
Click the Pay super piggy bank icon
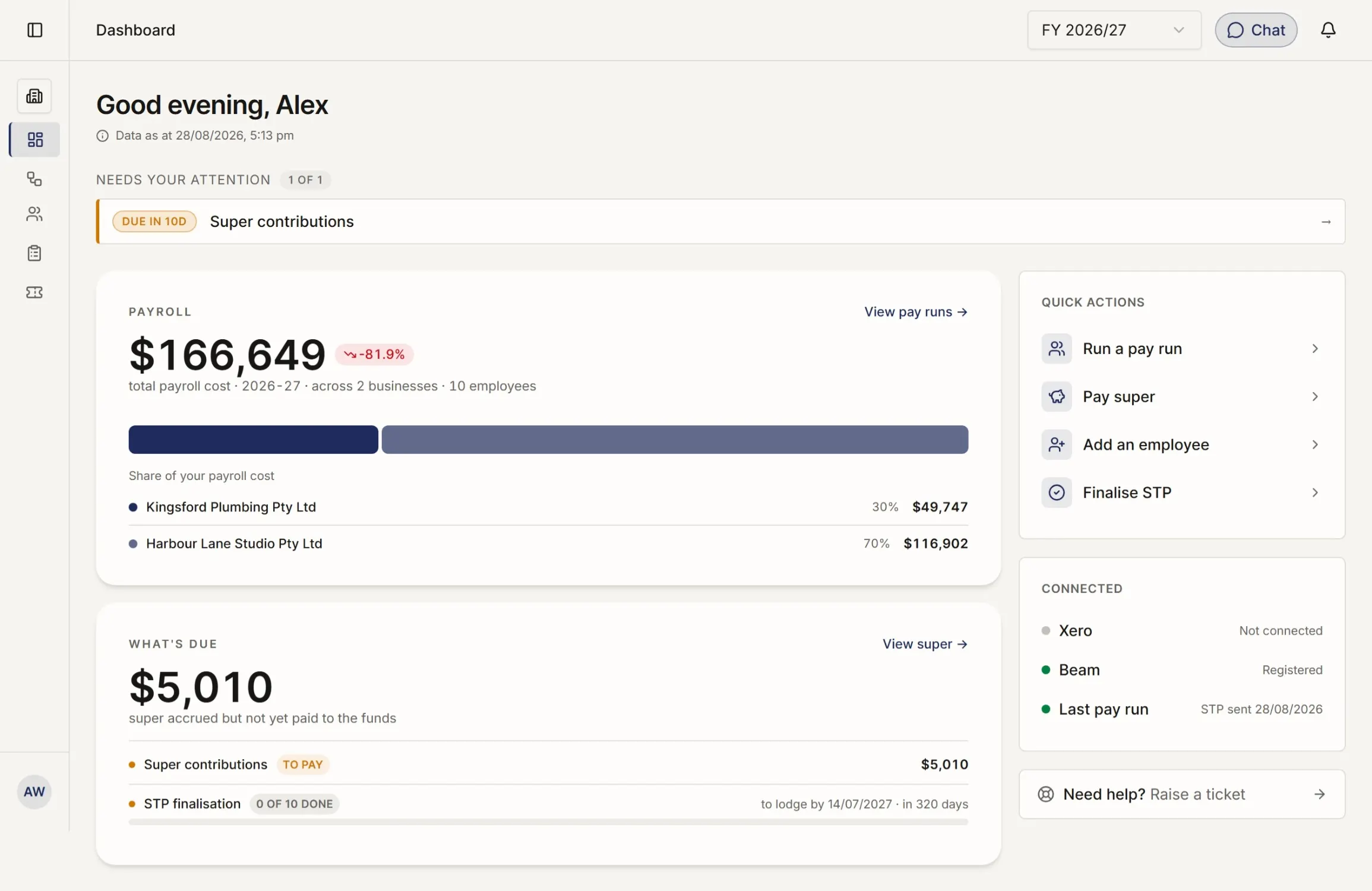1057,397
